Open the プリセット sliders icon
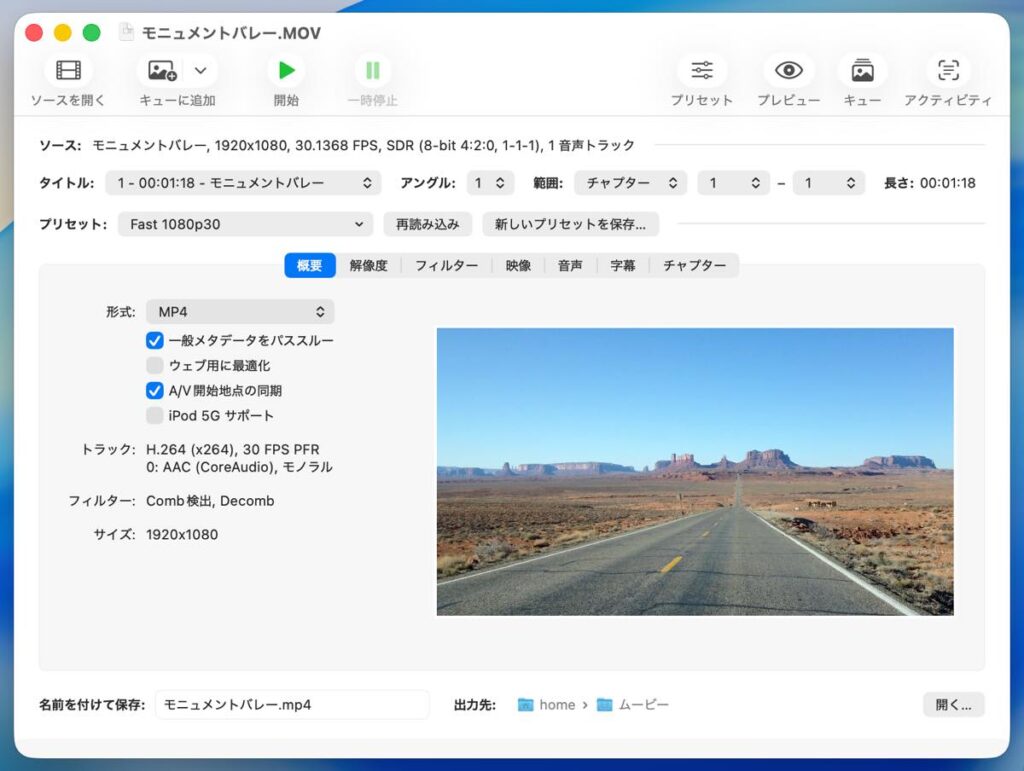This screenshot has width=1024, height=771. pyautogui.click(x=701, y=70)
